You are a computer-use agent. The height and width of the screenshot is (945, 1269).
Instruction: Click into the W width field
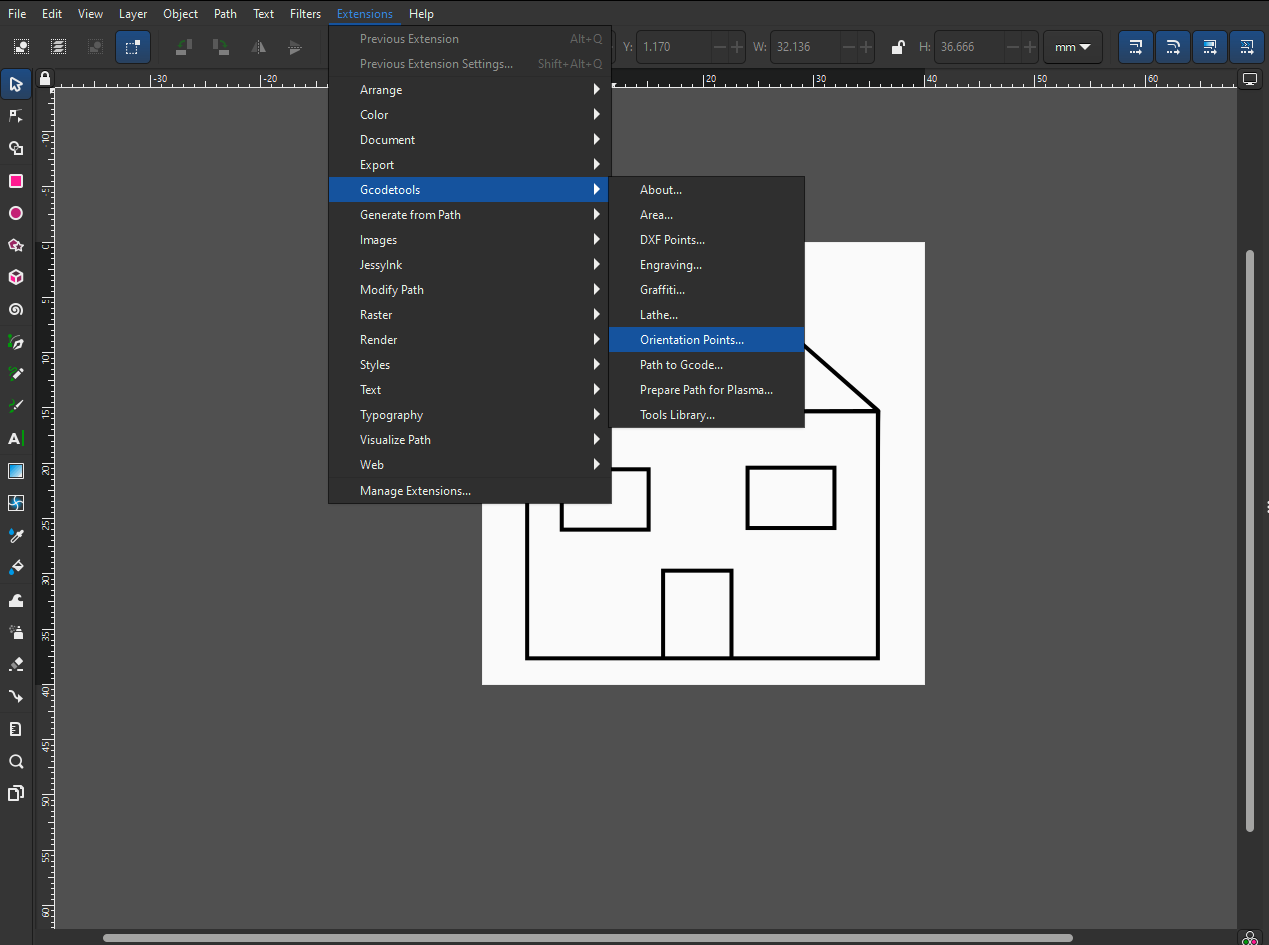806,47
